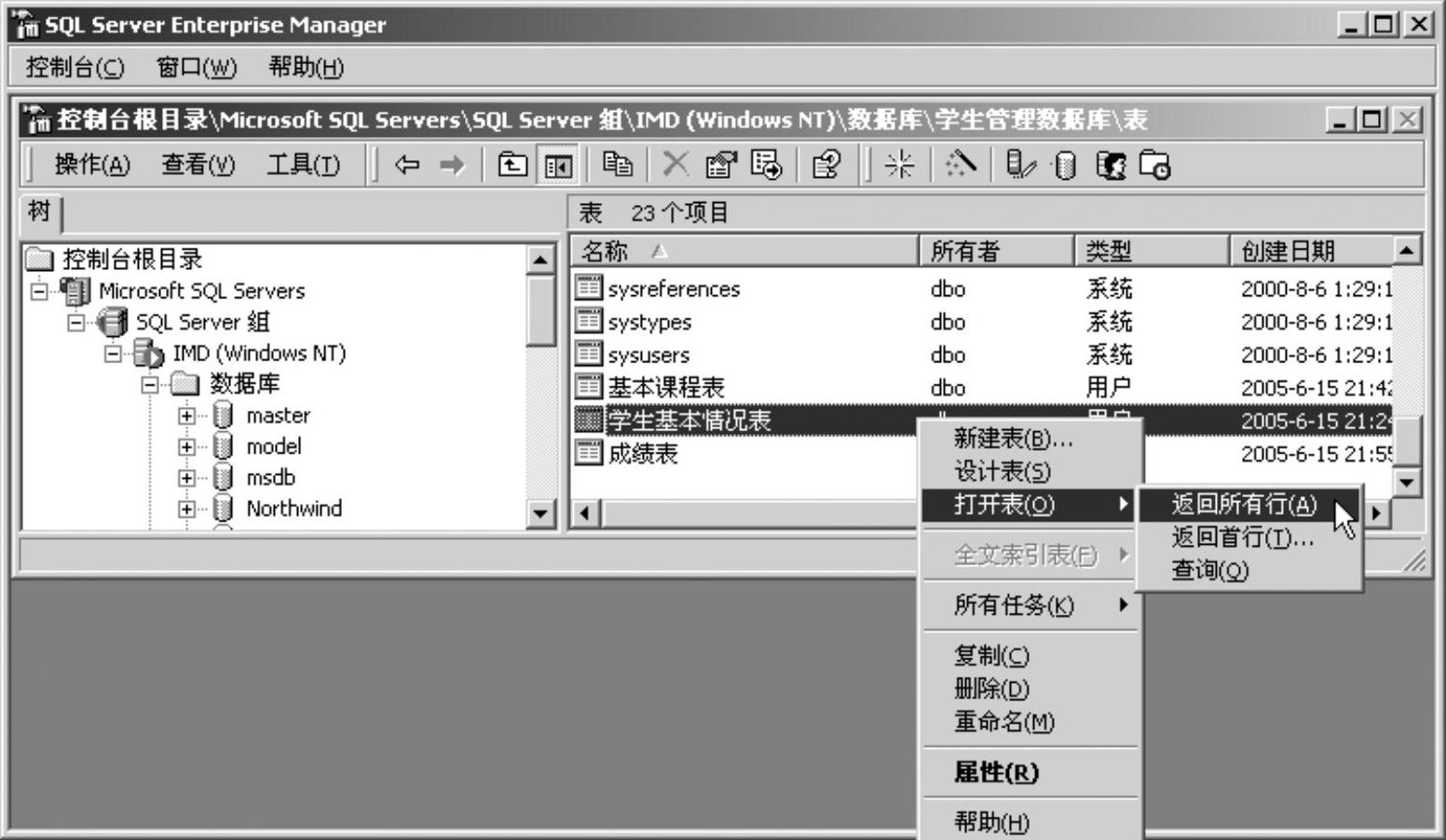
Task: Click the Delete X toolbar icon
Action: click(675, 165)
